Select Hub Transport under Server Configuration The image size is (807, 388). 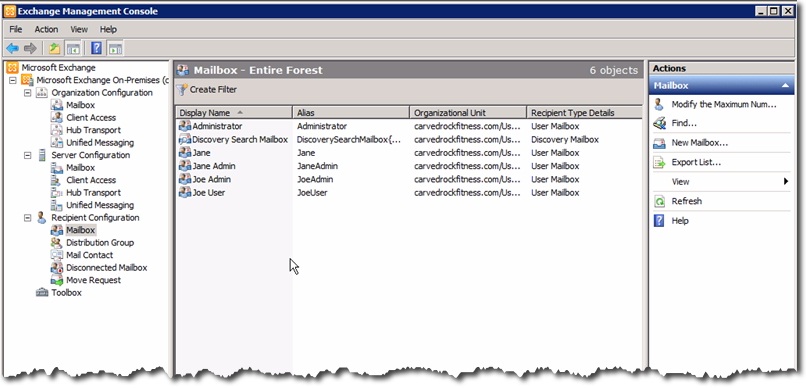93,193
